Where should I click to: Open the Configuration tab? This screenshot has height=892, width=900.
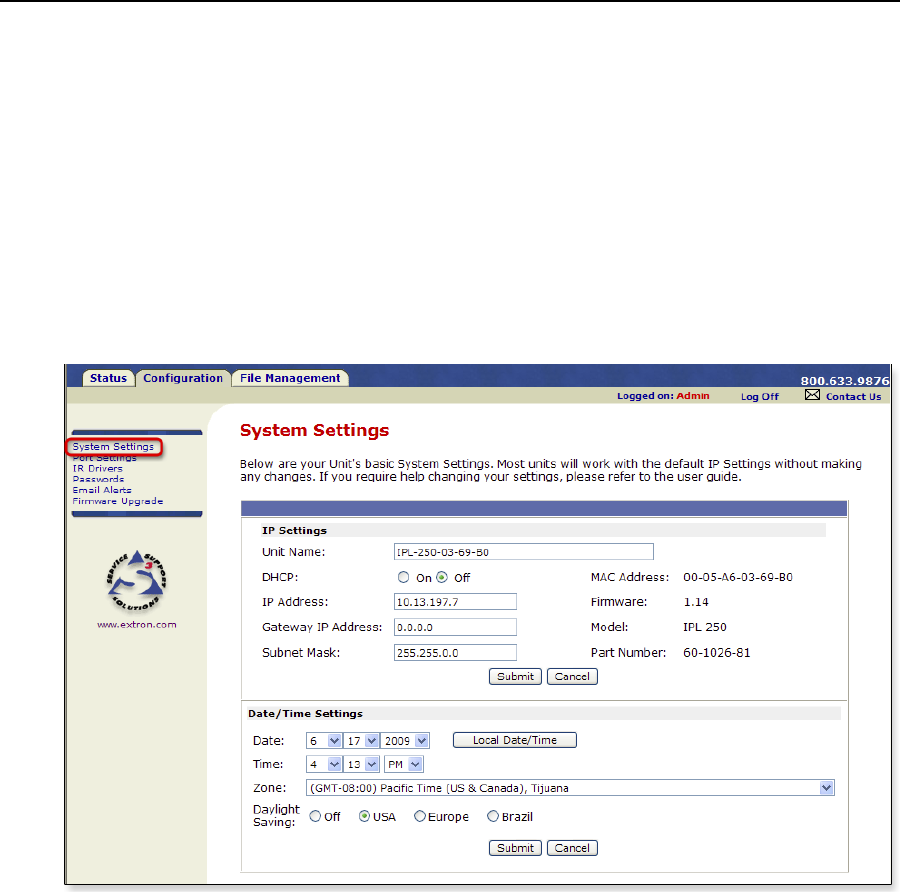(183, 378)
